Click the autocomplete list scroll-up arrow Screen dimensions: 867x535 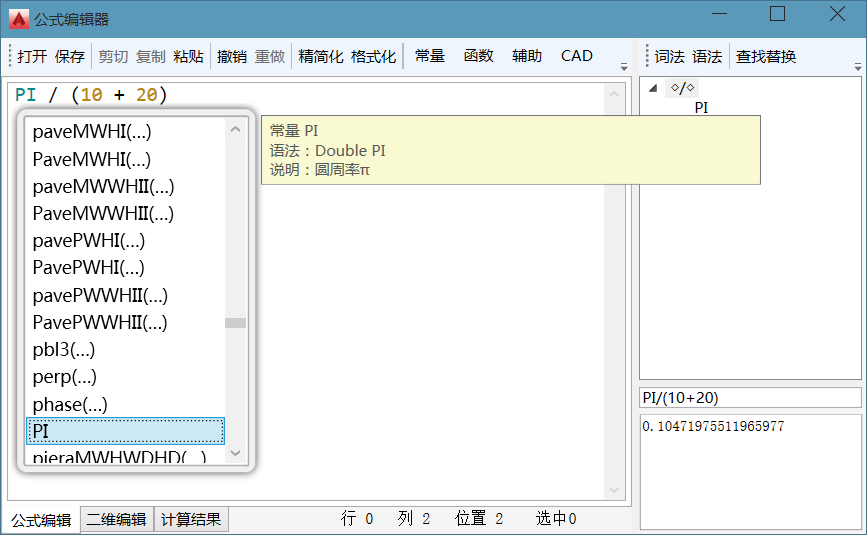point(236,129)
